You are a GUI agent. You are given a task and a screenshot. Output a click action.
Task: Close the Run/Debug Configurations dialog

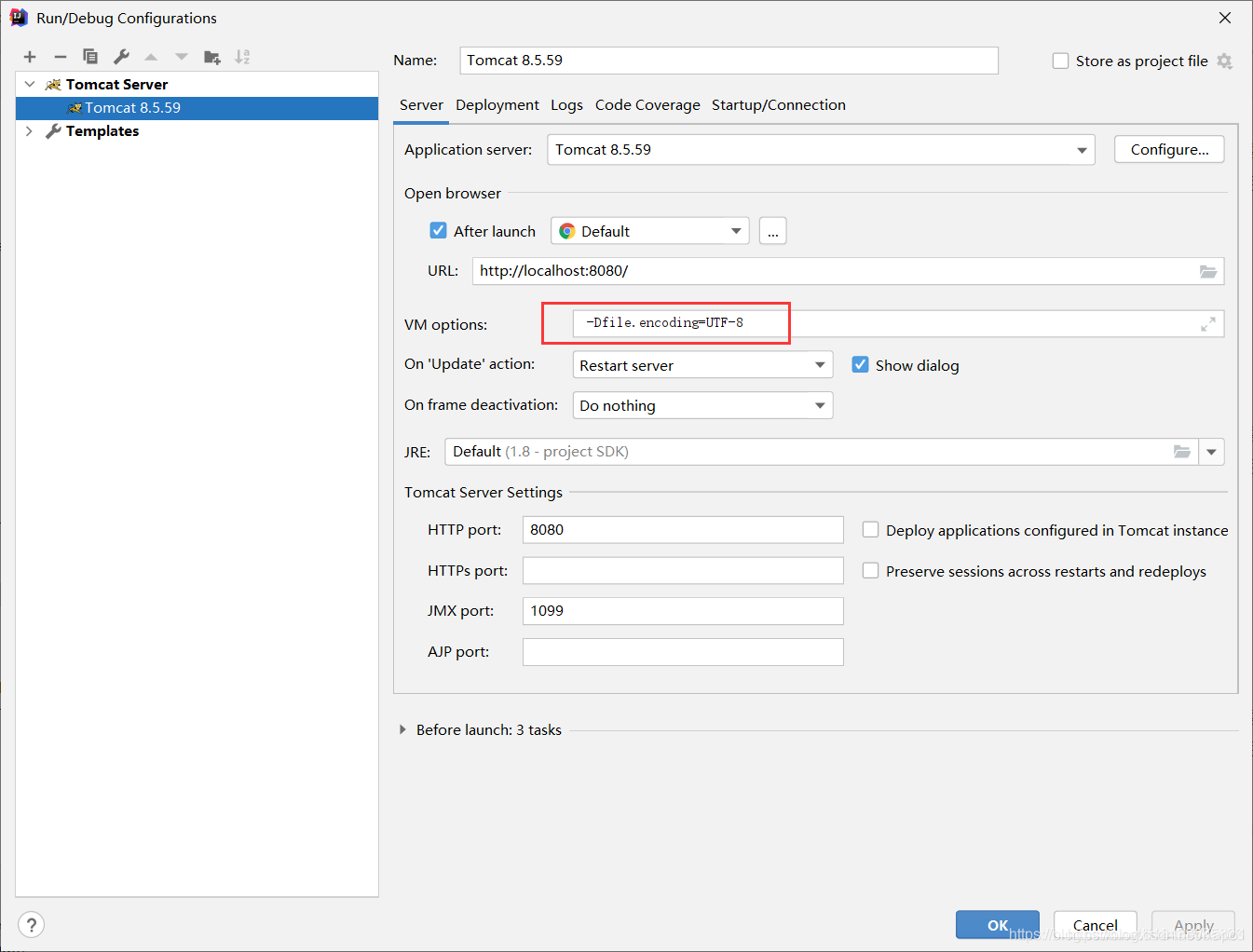point(1225,18)
